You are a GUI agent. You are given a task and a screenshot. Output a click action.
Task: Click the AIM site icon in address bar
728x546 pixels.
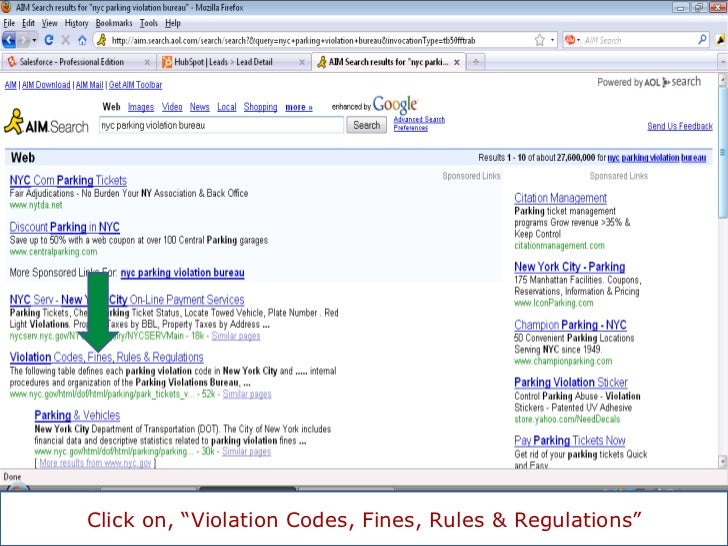(102, 40)
